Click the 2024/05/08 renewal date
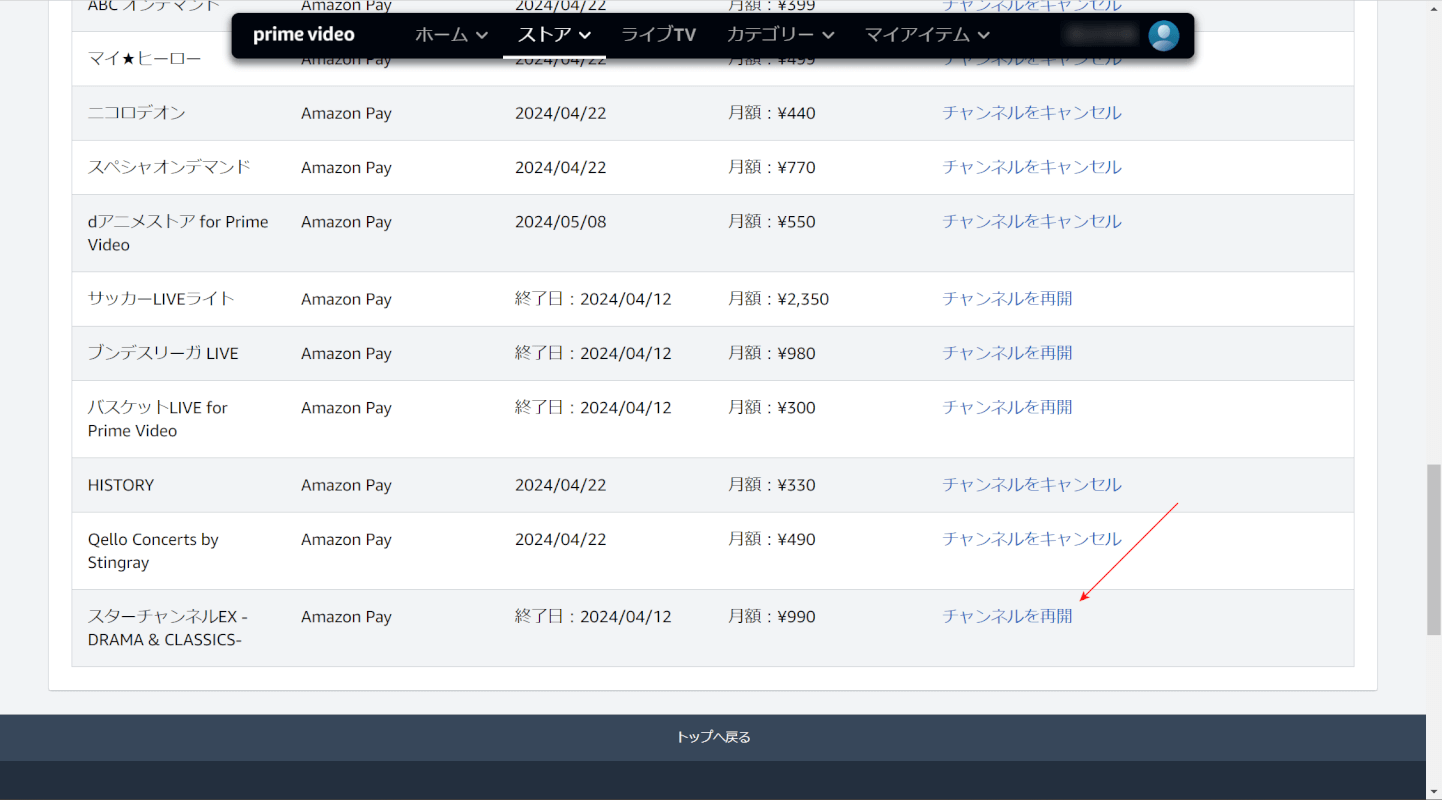The width and height of the screenshot is (1442, 800). tap(561, 222)
